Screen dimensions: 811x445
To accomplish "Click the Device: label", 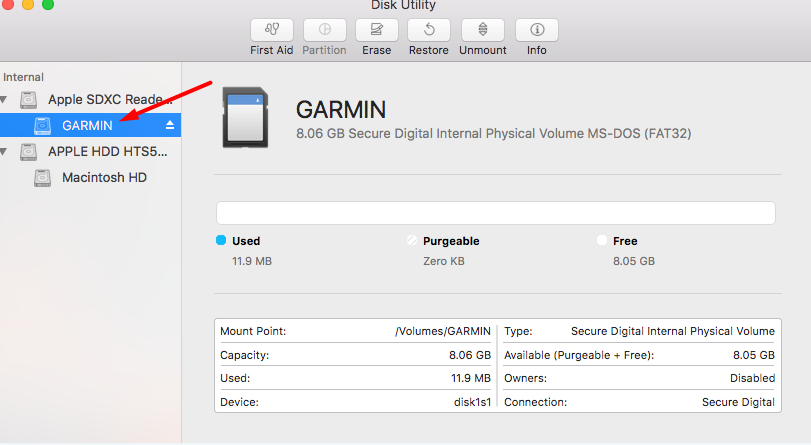I will click(239, 402).
